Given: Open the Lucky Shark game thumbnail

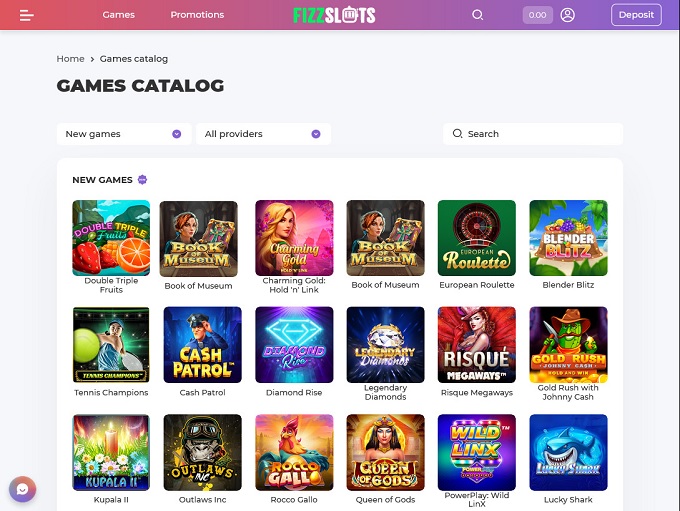Looking at the screenshot, I should coord(568,452).
